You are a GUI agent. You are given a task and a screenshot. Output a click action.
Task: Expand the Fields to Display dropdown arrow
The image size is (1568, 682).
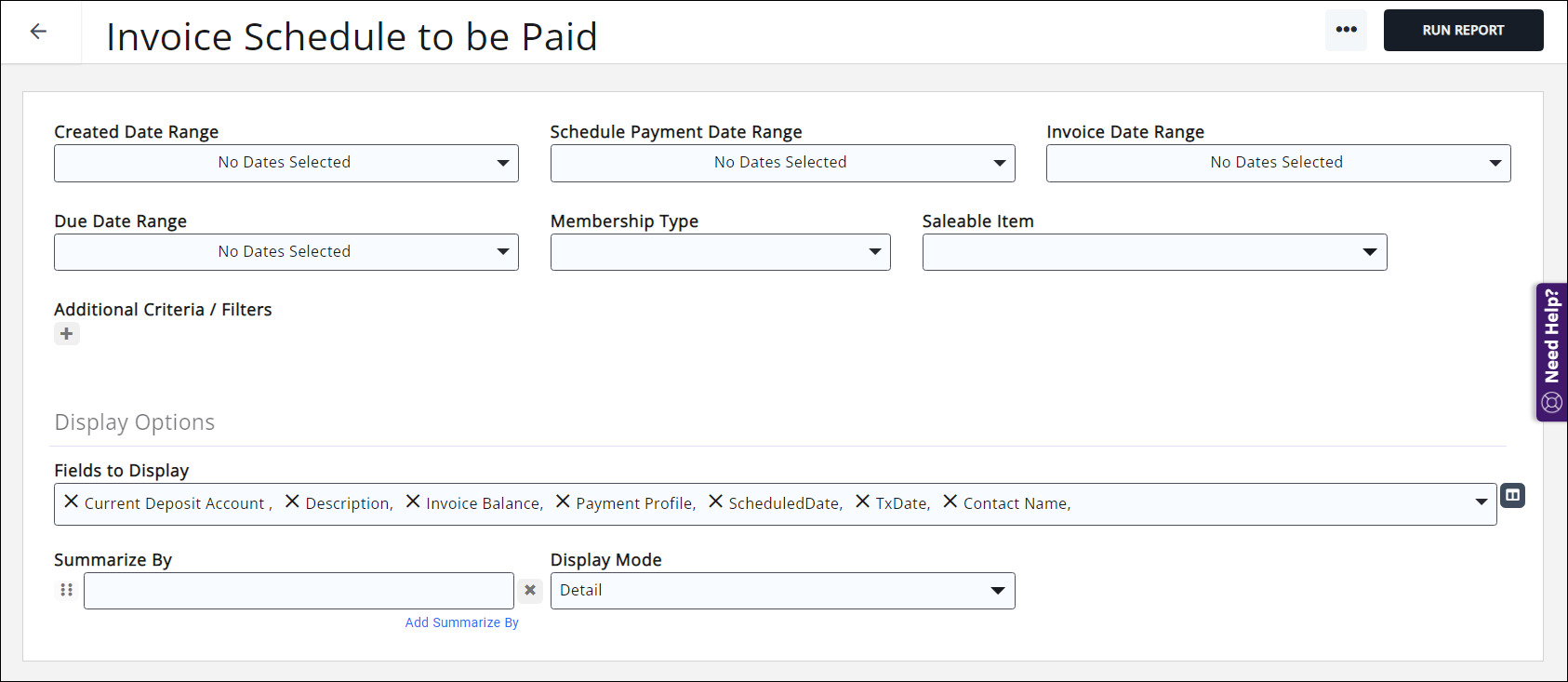pyautogui.click(x=1482, y=502)
